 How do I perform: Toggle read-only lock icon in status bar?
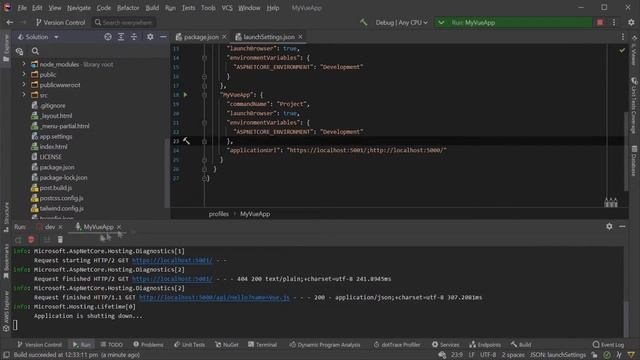coord(594,355)
